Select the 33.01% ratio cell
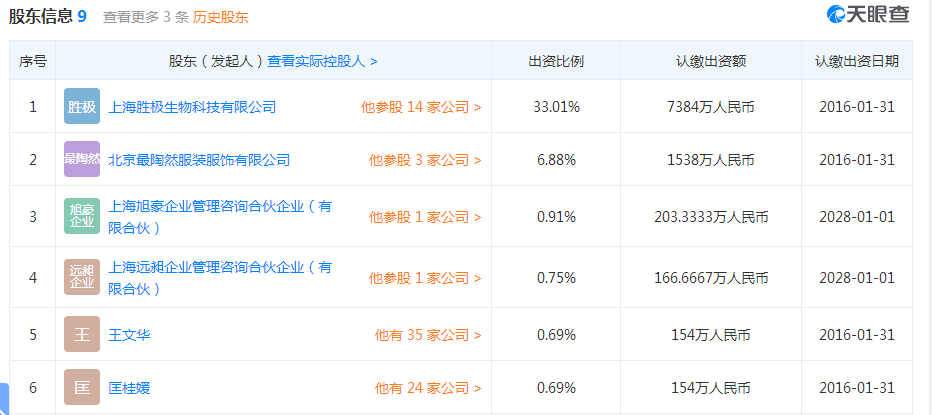This screenshot has width=932, height=415. (x=556, y=107)
